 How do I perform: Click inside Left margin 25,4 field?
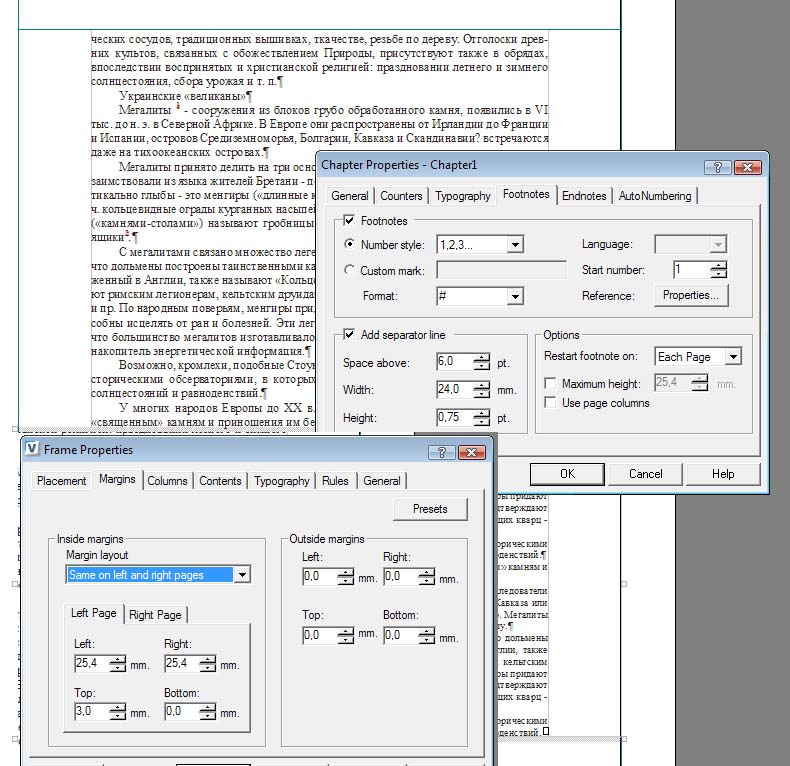(x=91, y=664)
